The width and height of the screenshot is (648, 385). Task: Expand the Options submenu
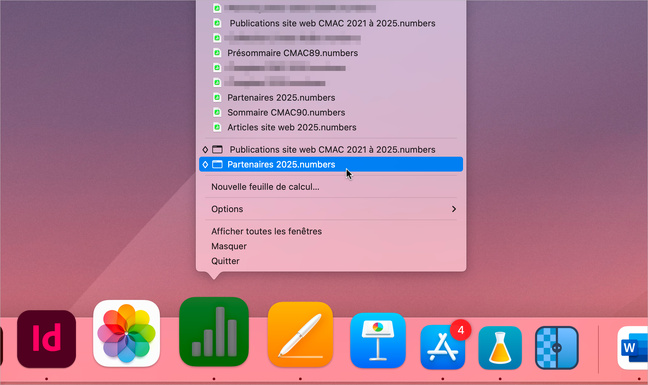pos(331,209)
